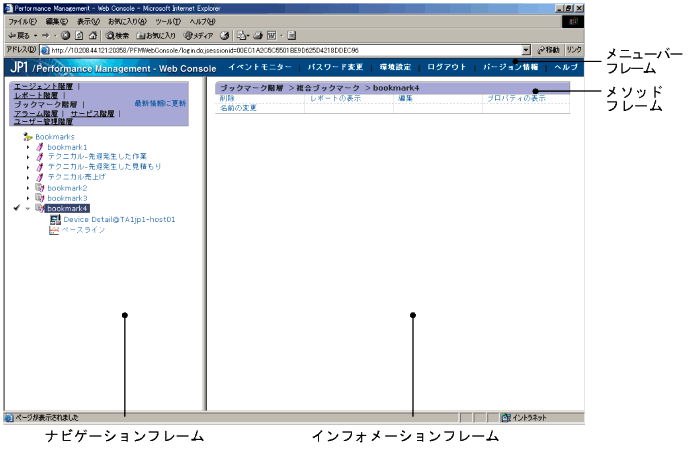This screenshot has height=452, width=688.
Task: Open the address bar history dropdown
Action: coord(527,50)
